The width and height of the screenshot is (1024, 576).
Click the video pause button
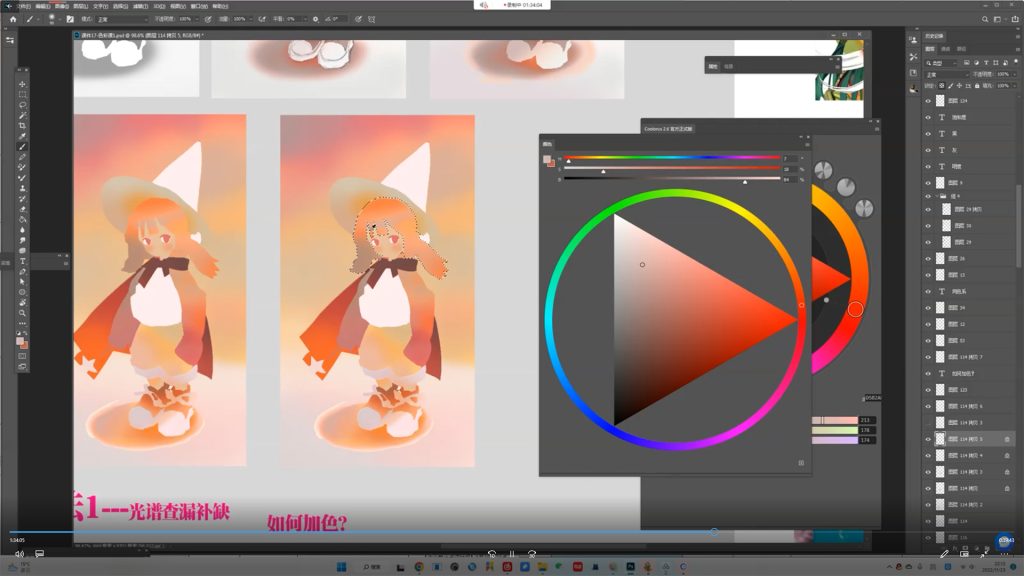pos(512,553)
